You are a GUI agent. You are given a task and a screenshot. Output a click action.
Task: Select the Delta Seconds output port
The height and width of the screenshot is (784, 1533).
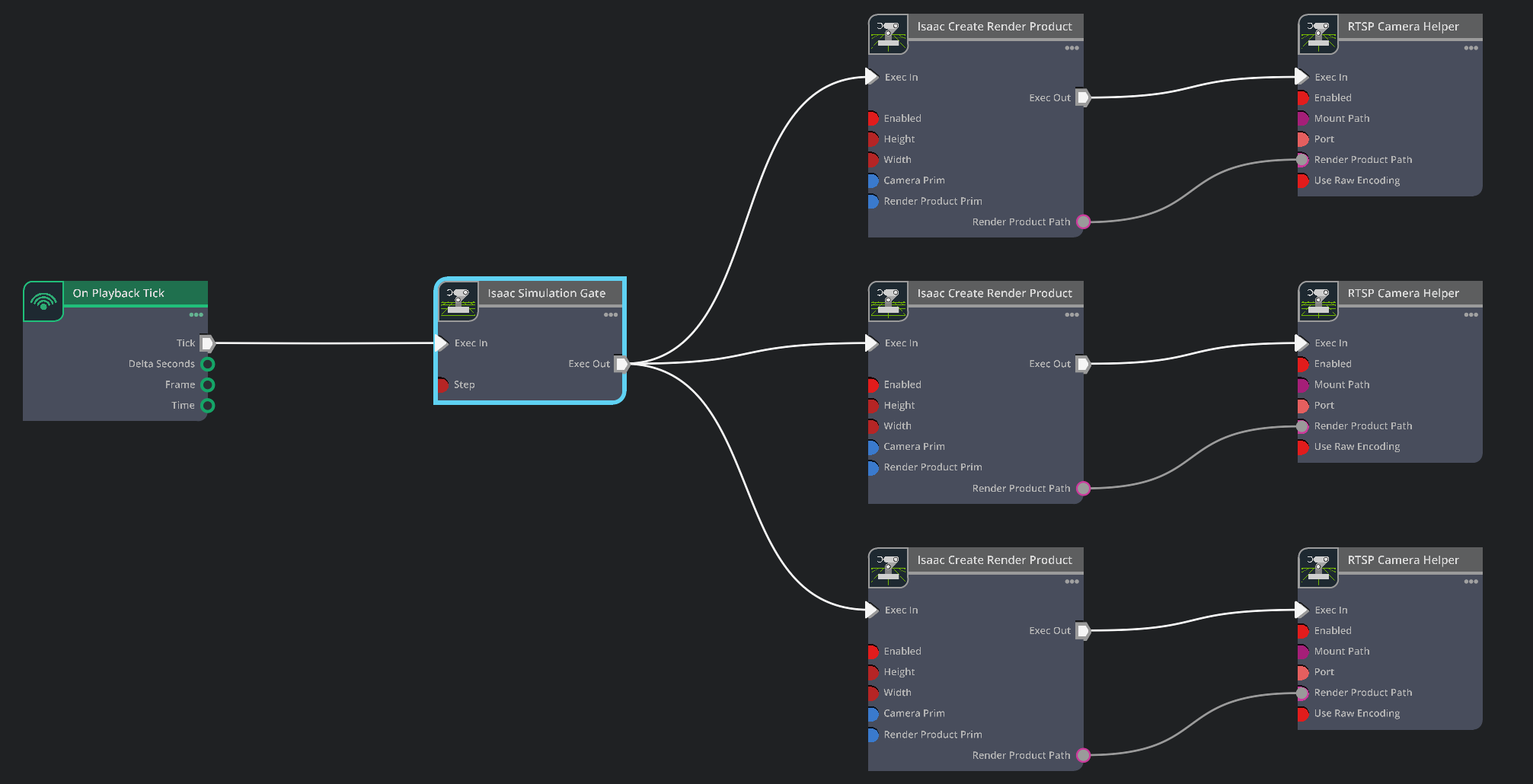tap(207, 364)
